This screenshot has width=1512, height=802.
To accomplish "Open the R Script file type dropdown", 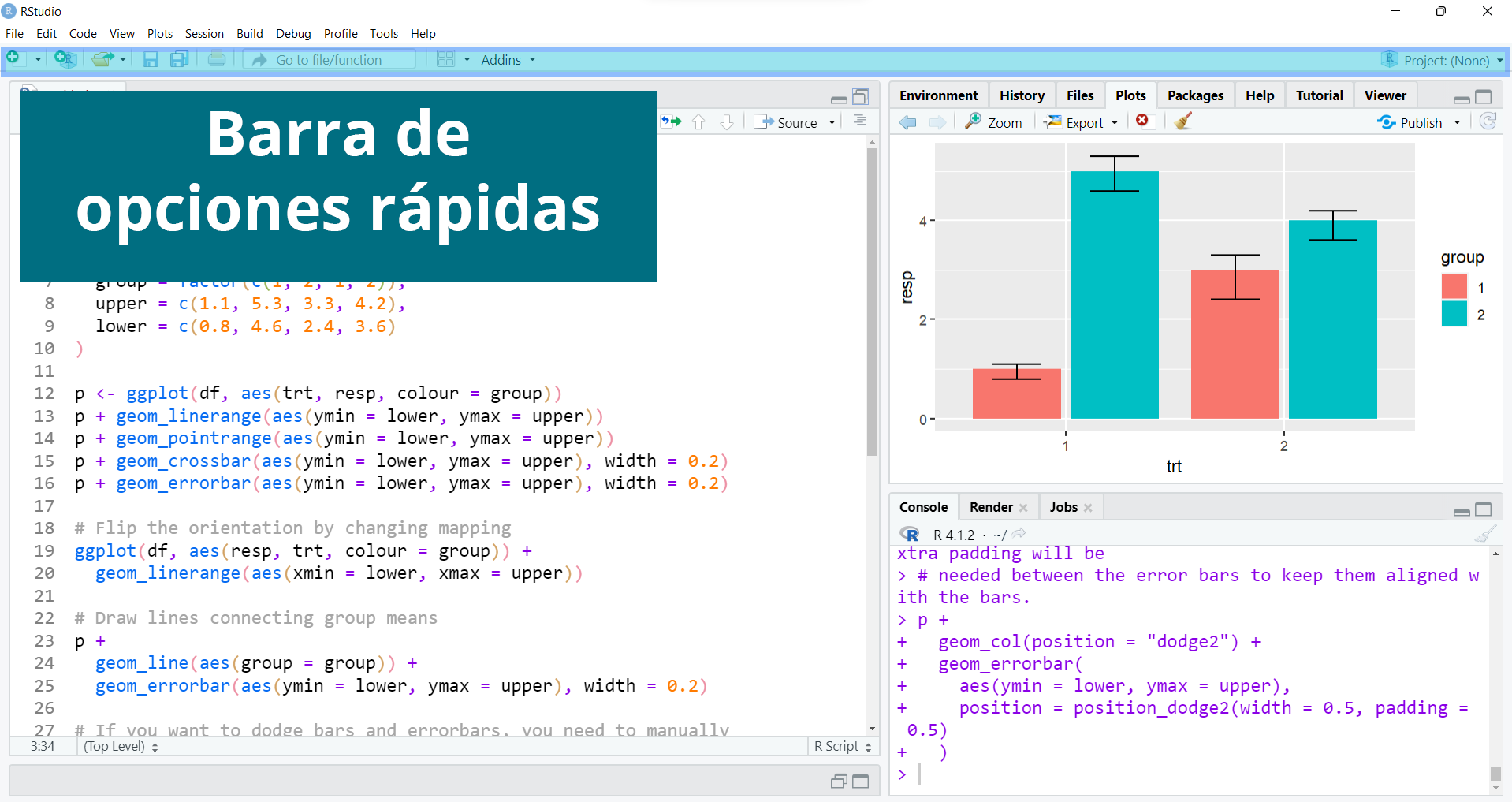I will click(843, 746).
